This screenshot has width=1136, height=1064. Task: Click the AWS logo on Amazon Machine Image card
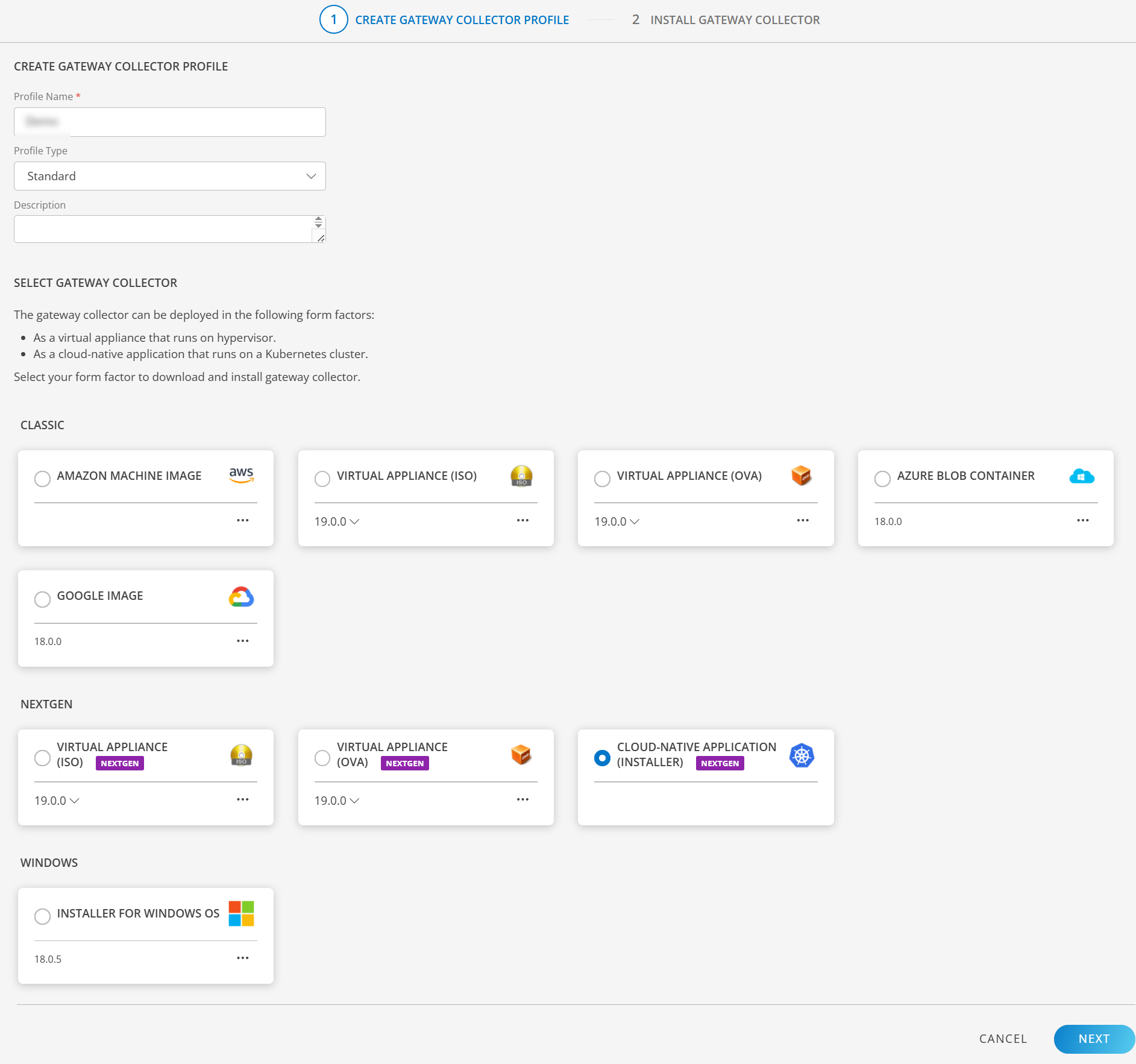(x=241, y=475)
